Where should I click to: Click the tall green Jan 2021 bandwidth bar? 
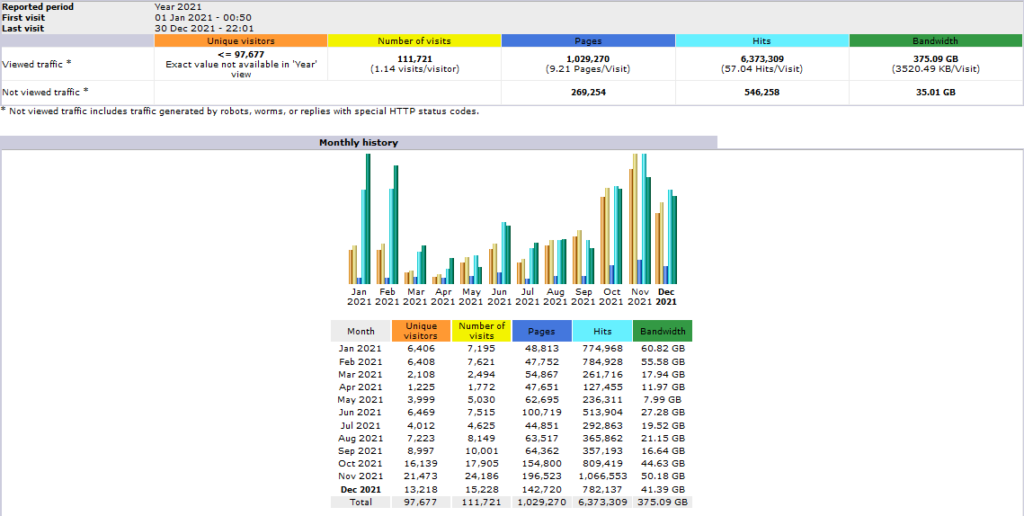tap(368, 220)
